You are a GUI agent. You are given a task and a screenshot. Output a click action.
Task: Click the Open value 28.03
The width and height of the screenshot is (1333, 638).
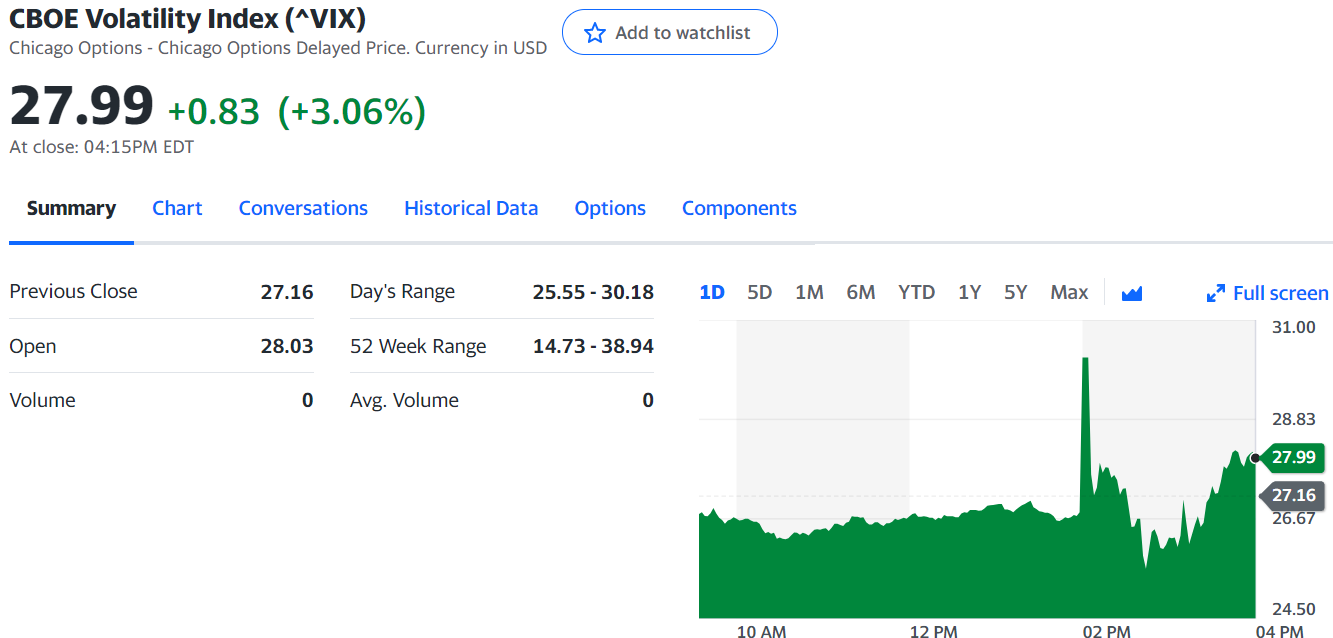287,346
